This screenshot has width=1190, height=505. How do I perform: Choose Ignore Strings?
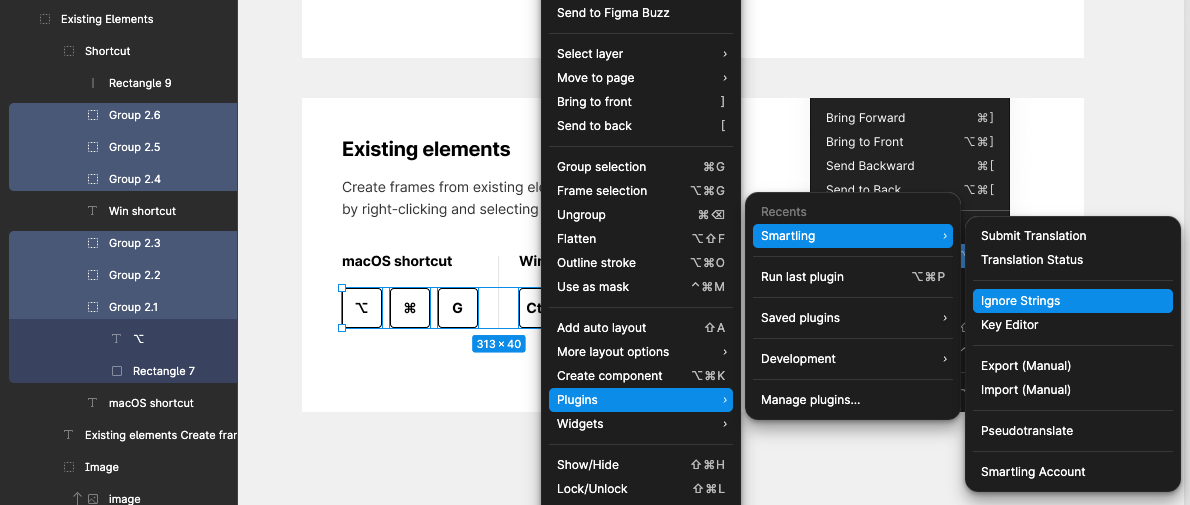1072,301
